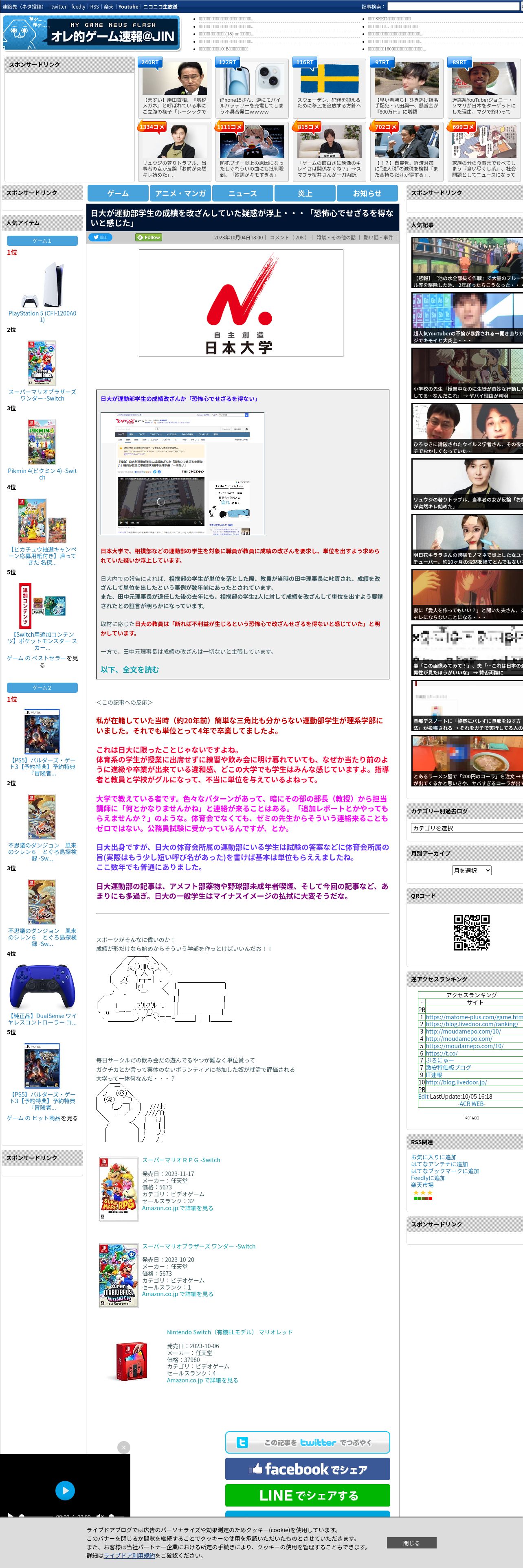Click the ゲーム1 ranking header button
The height and width of the screenshot is (1568, 523).
point(42,241)
